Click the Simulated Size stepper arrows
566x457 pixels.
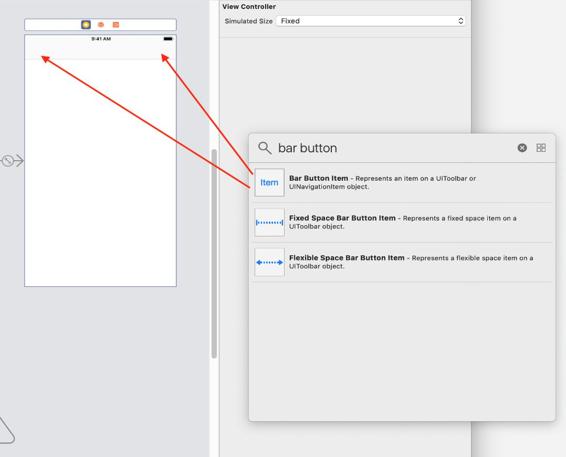(461, 21)
